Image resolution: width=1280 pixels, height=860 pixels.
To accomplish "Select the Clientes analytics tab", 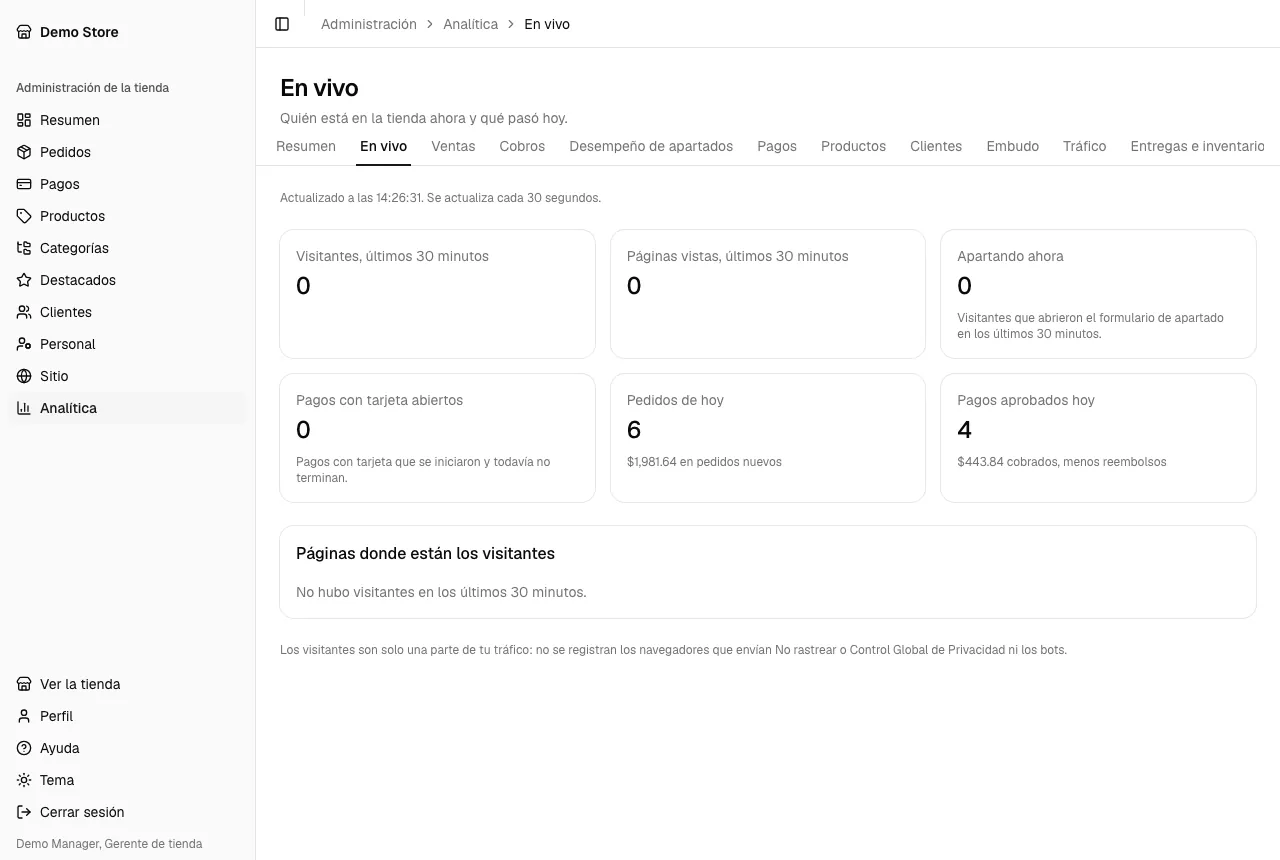I will click(936, 146).
